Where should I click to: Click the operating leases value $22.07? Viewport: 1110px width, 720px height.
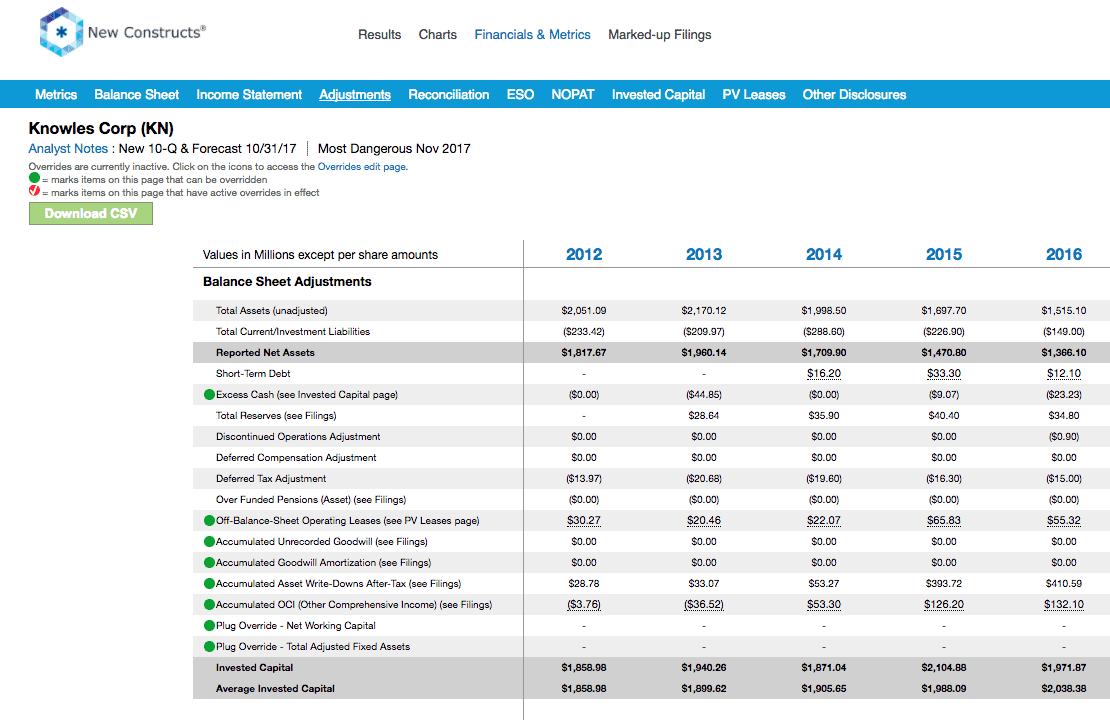824,521
